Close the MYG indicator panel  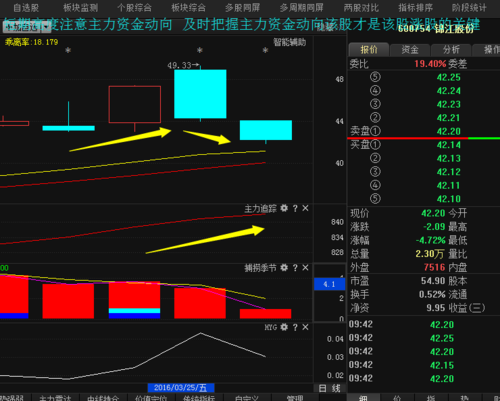point(305,327)
